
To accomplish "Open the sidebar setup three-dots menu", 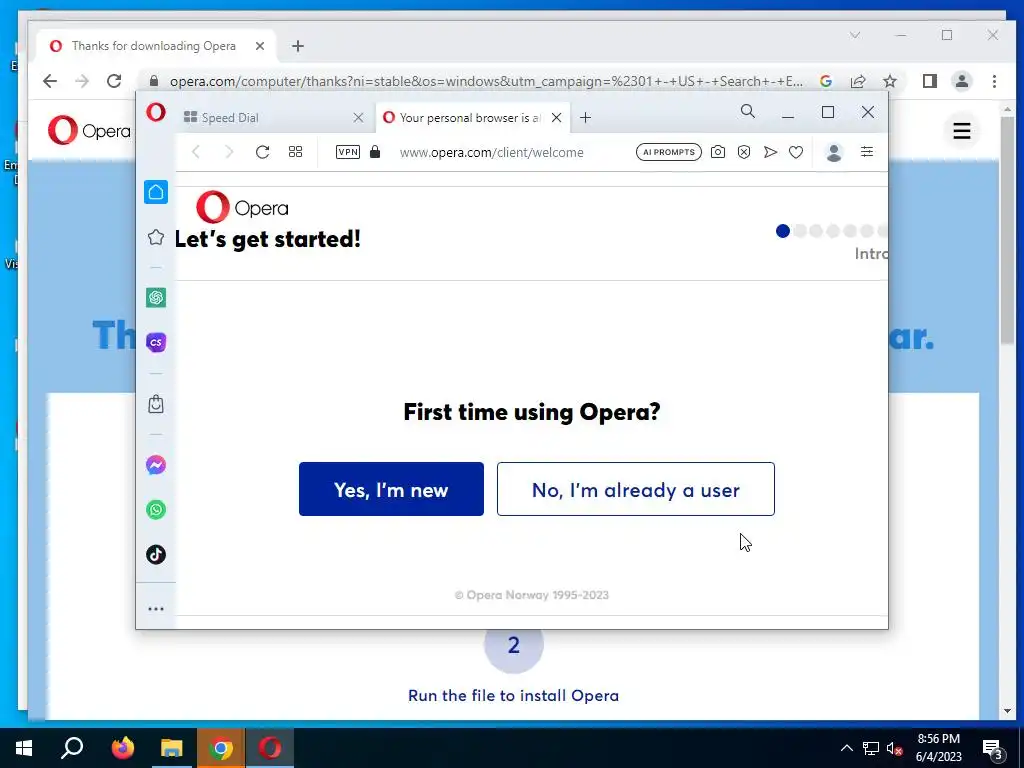I will pos(155,609).
